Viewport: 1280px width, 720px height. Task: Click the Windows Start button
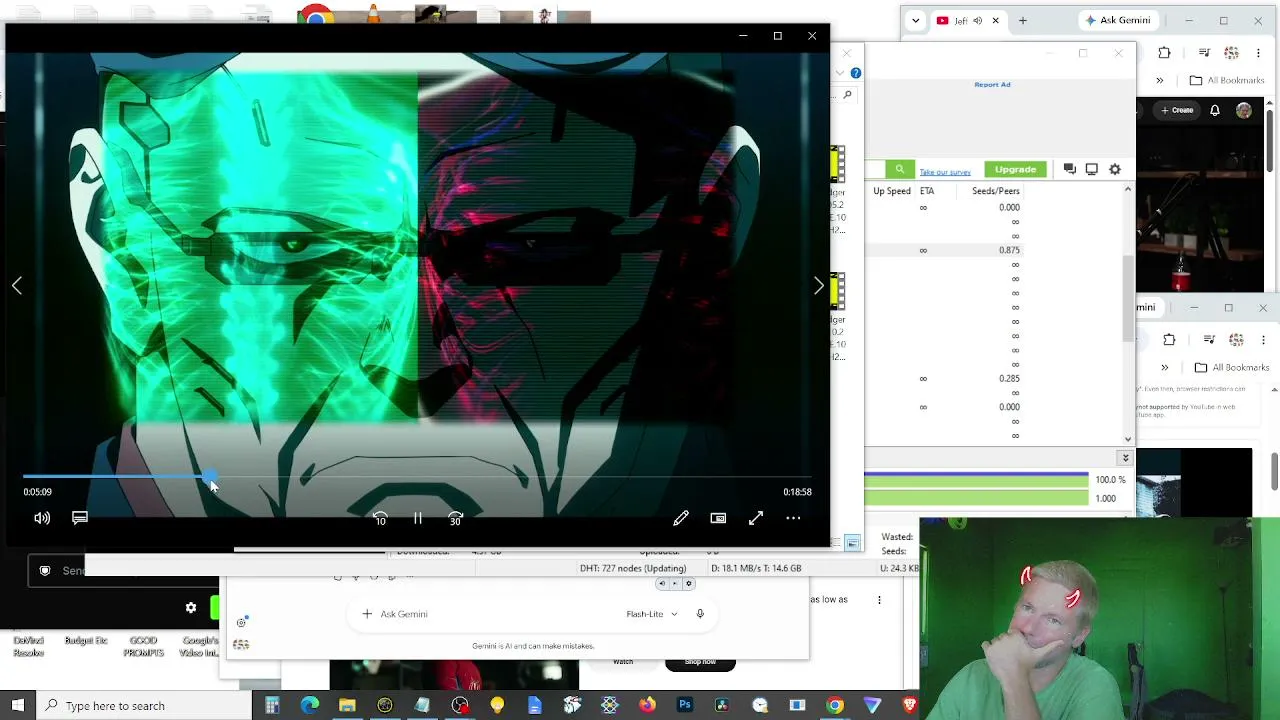(x=17, y=705)
